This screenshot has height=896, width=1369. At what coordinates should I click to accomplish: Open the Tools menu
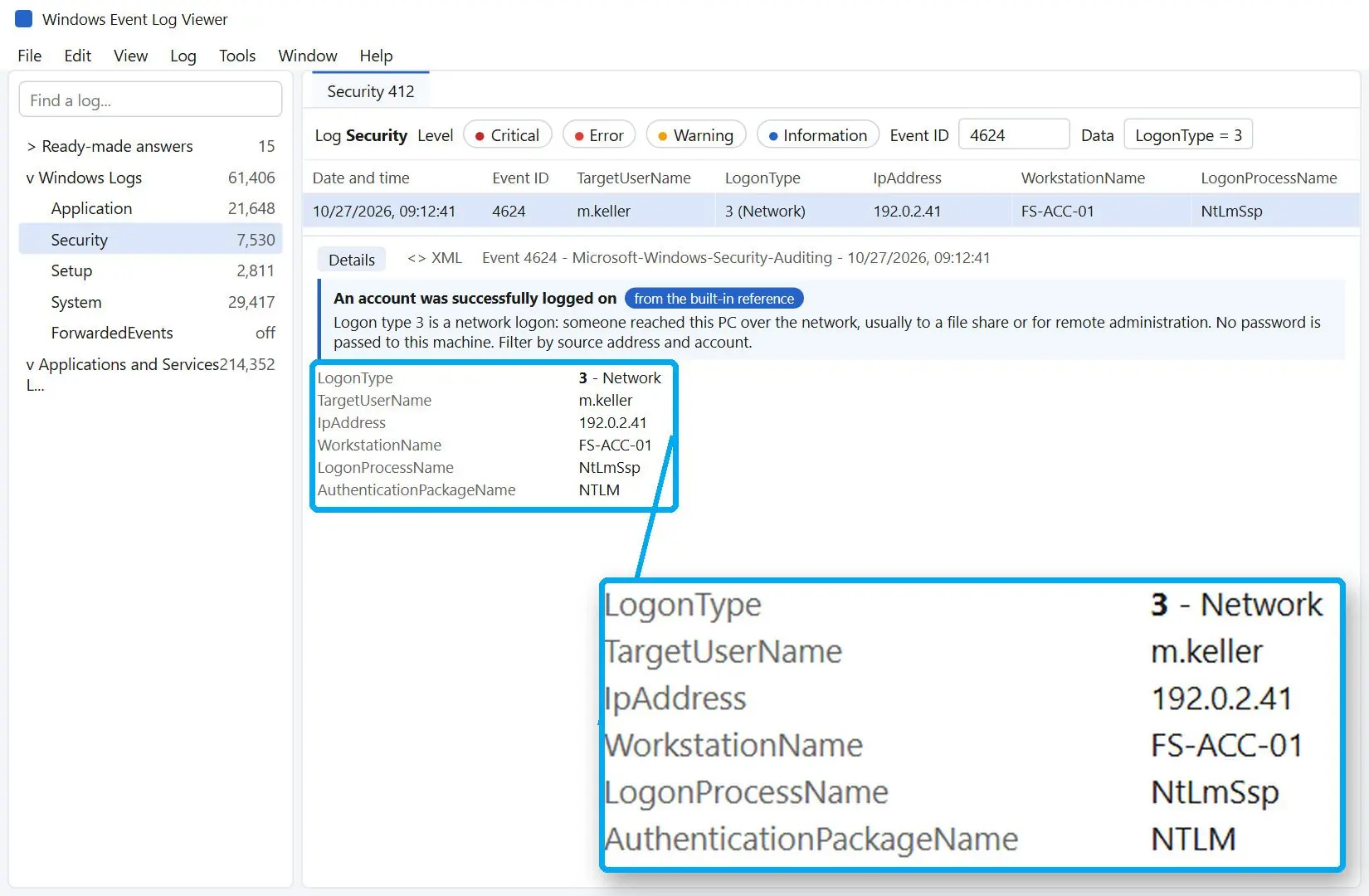click(x=237, y=56)
